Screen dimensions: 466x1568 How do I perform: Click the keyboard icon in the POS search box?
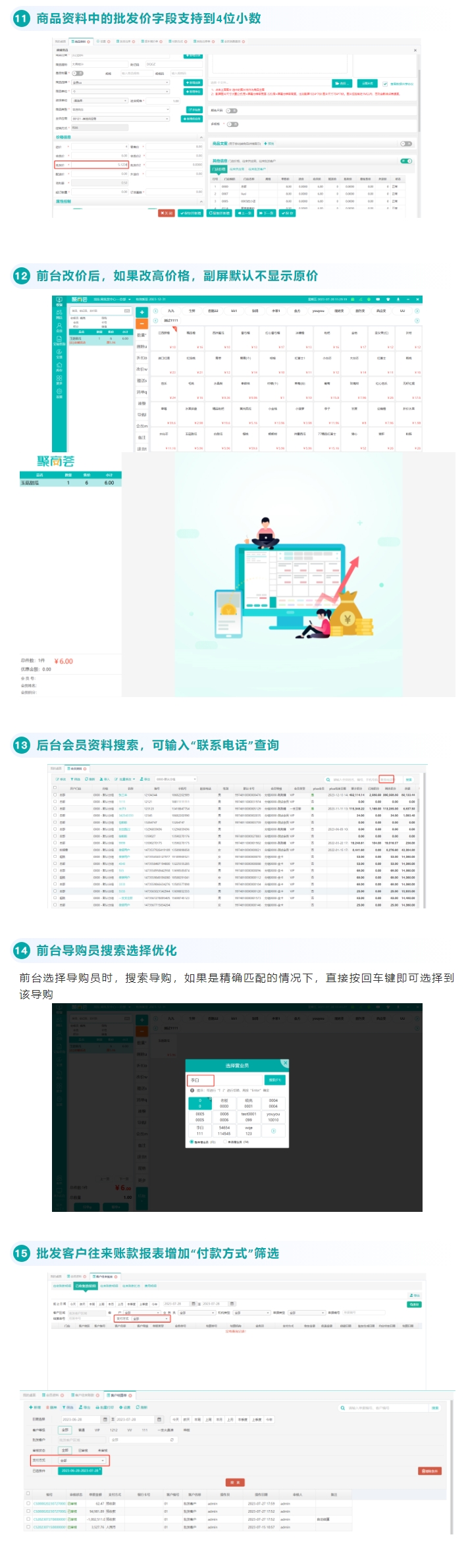127,311
